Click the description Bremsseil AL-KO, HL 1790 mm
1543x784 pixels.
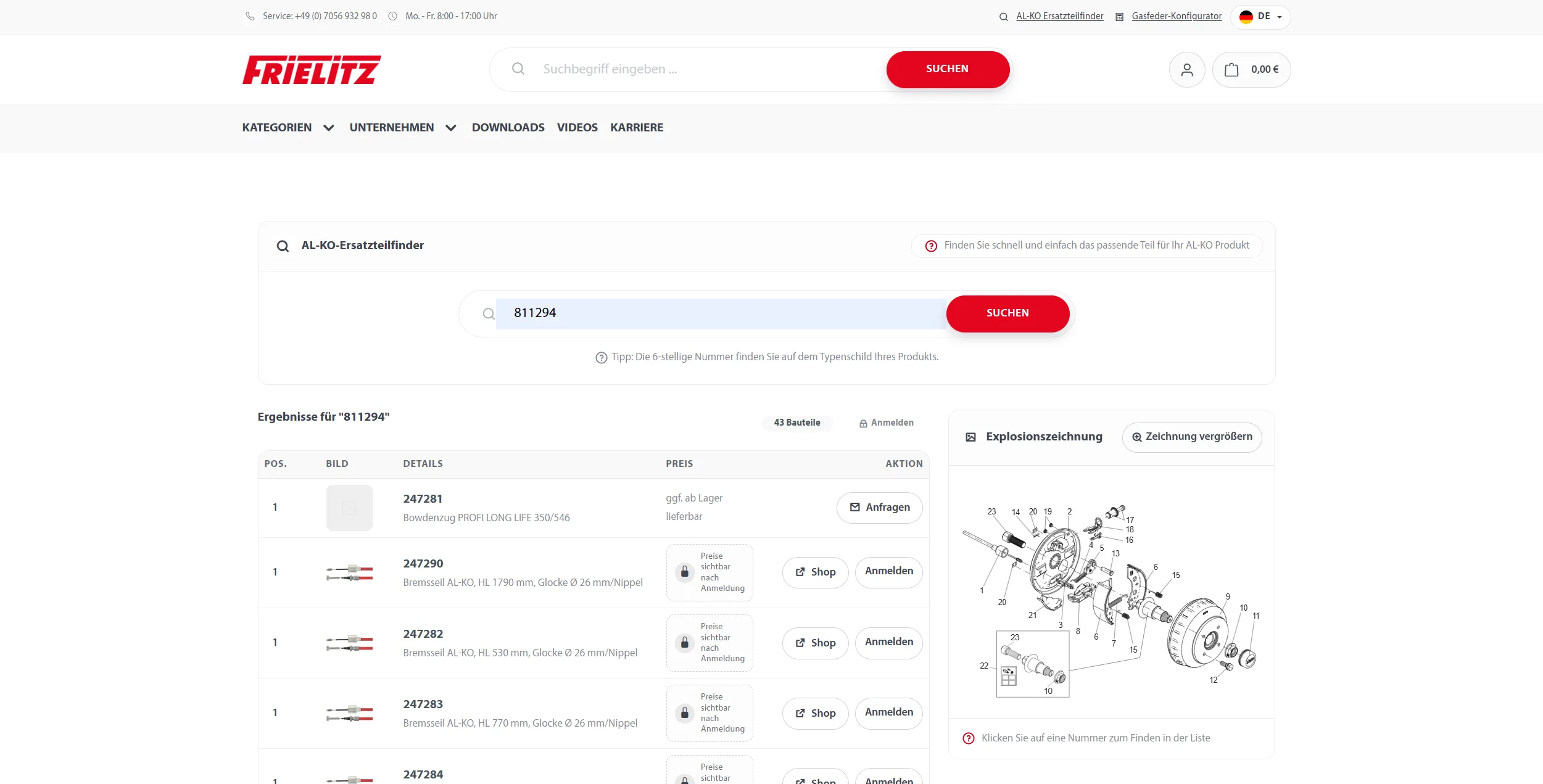[x=523, y=583]
